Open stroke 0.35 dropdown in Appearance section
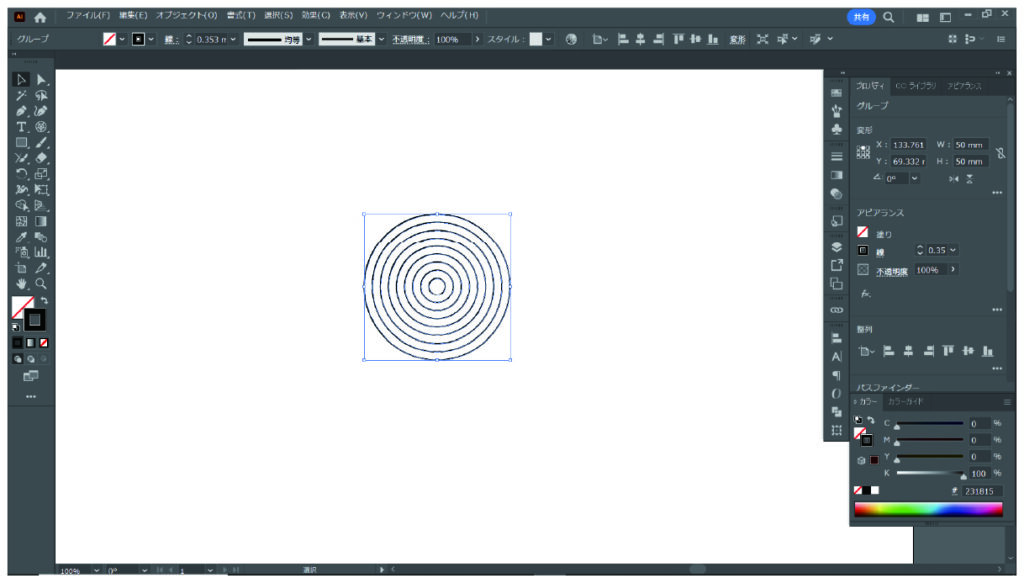1024x583 pixels. click(953, 250)
